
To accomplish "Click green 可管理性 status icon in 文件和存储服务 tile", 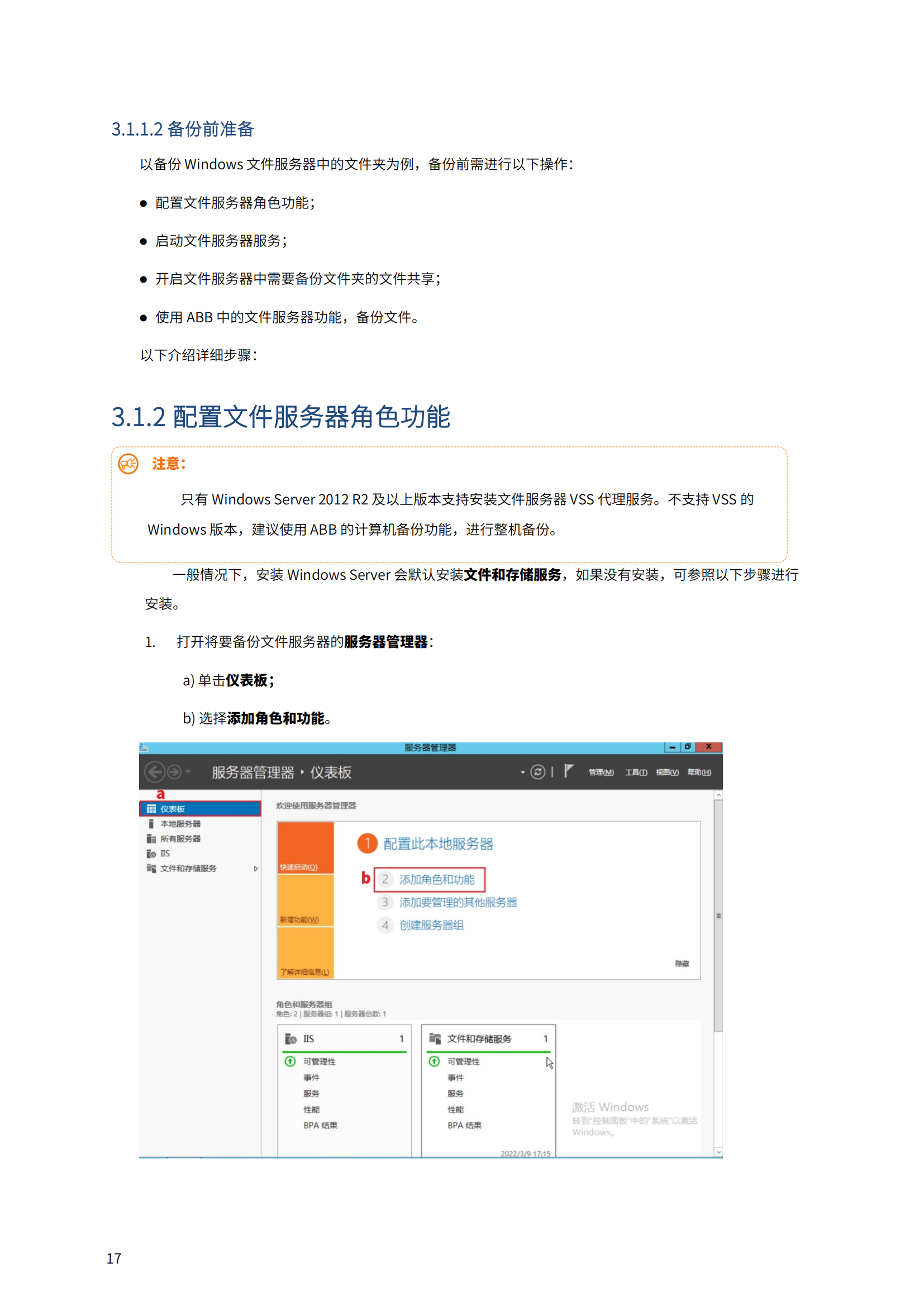I will (434, 1061).
